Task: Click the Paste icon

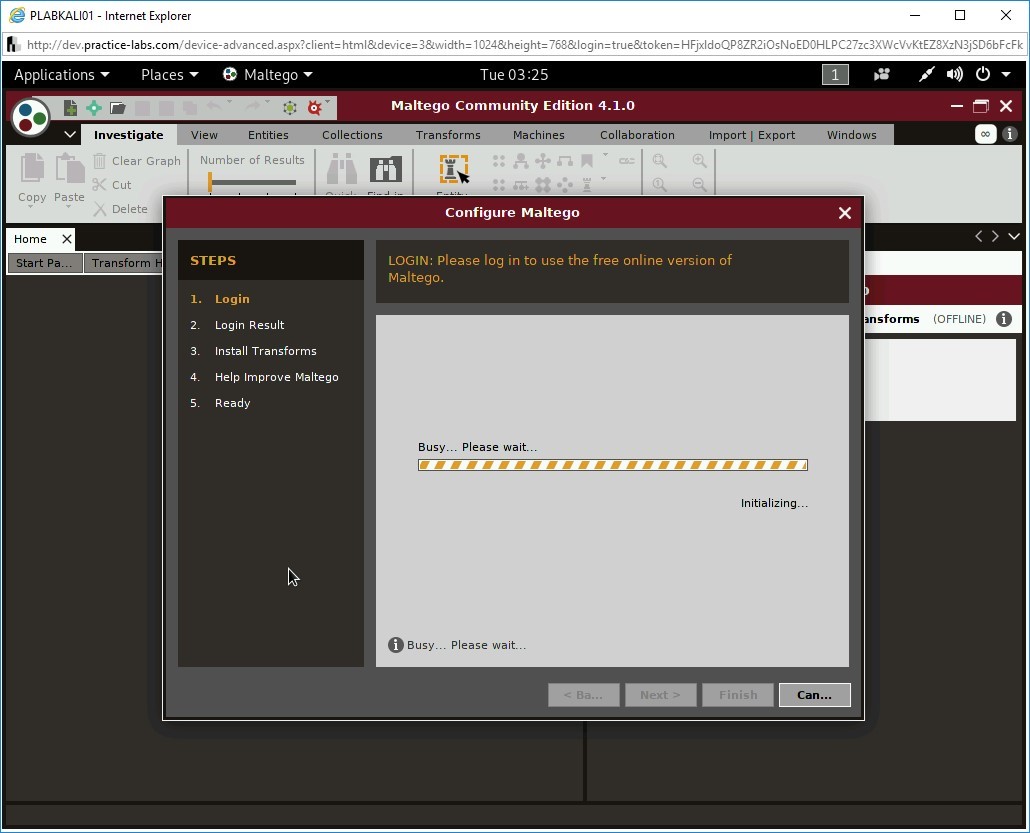Action: pos(68,170)
